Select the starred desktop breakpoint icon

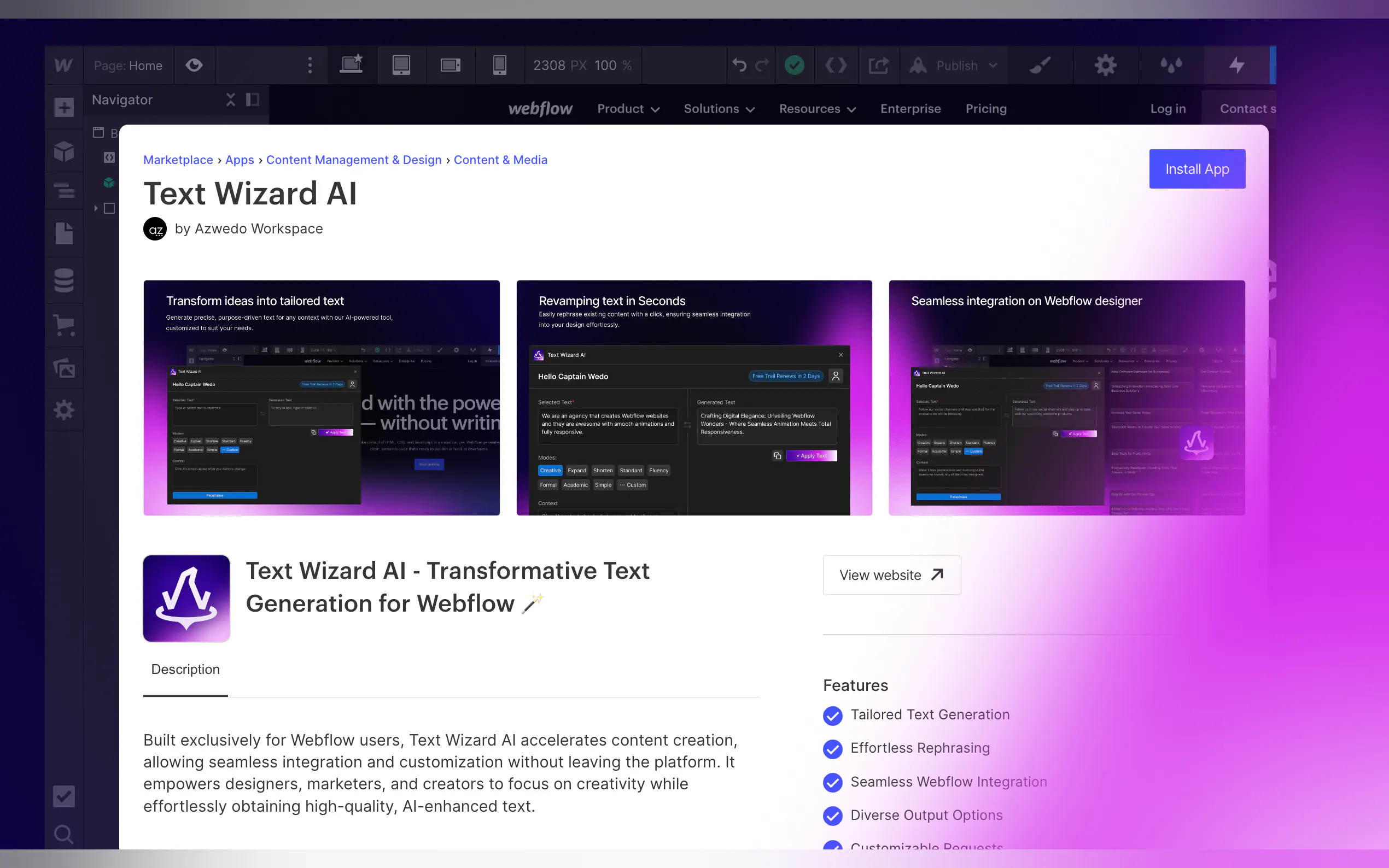(x=352, y=65)
